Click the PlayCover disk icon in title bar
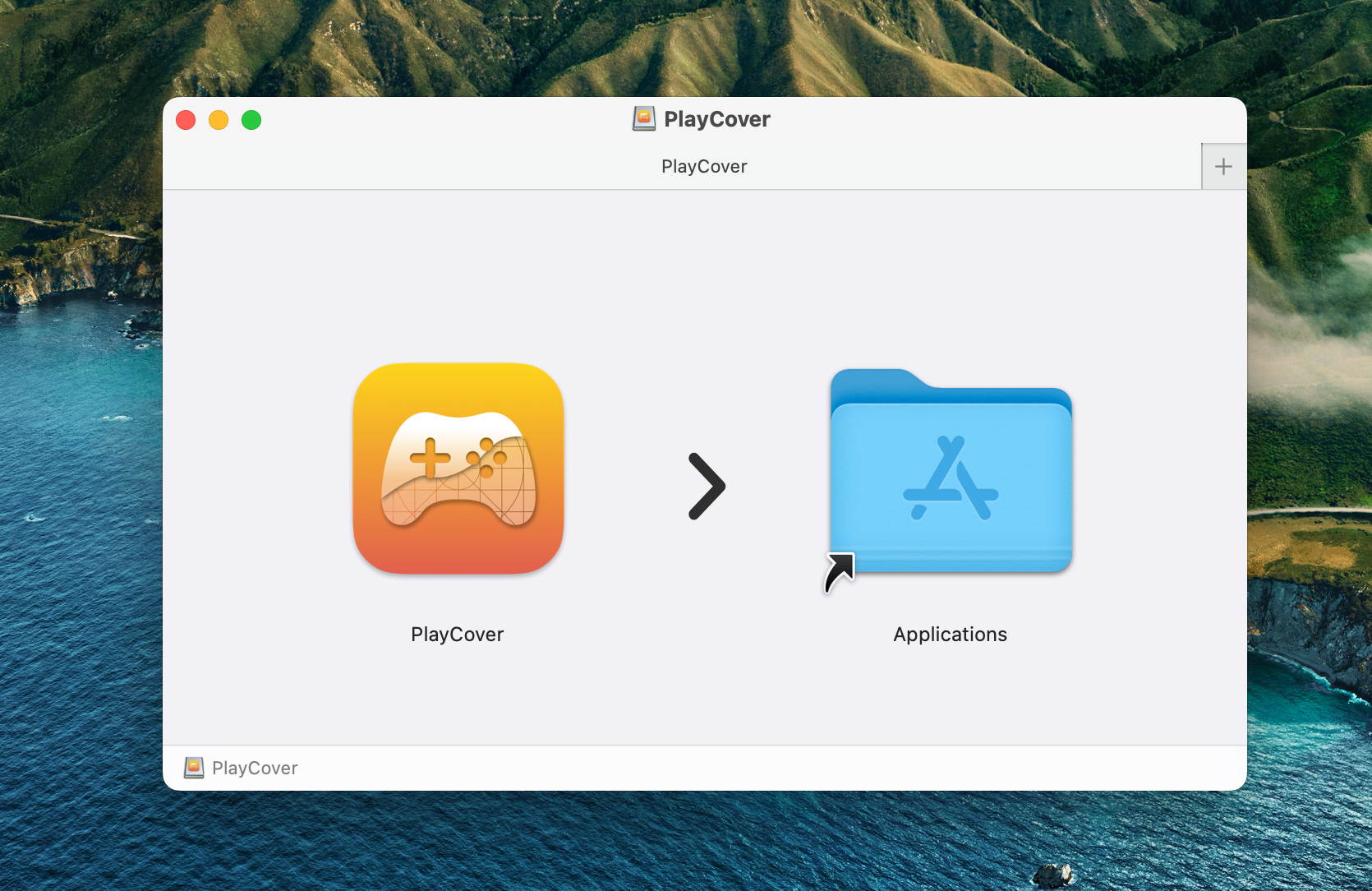The height and width of the screenshot is (891, 1372). [x=644, y=119]
